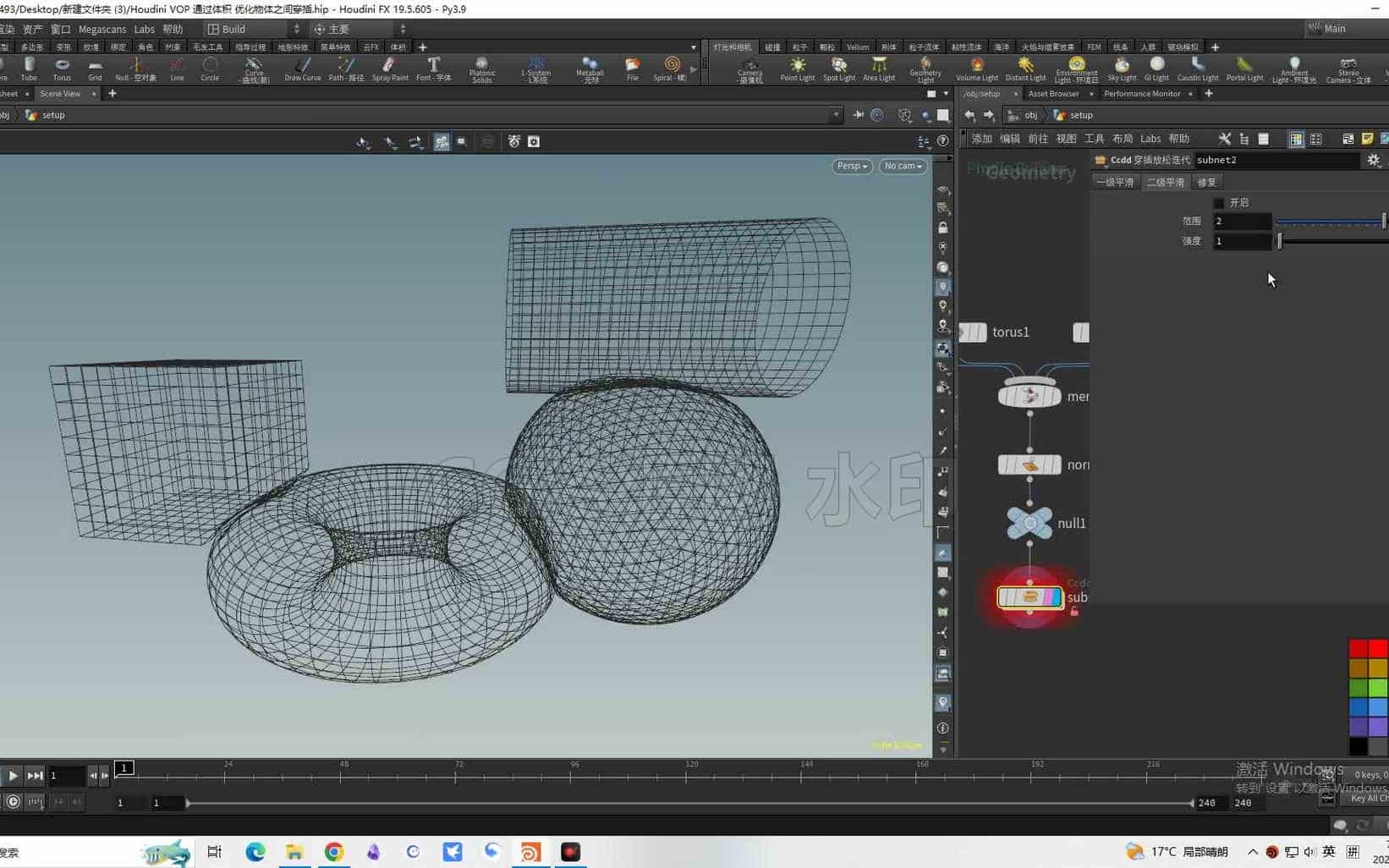Pick the Grid shelf tool
Screen dimensions: 1389x868
[x=95, y=69]
